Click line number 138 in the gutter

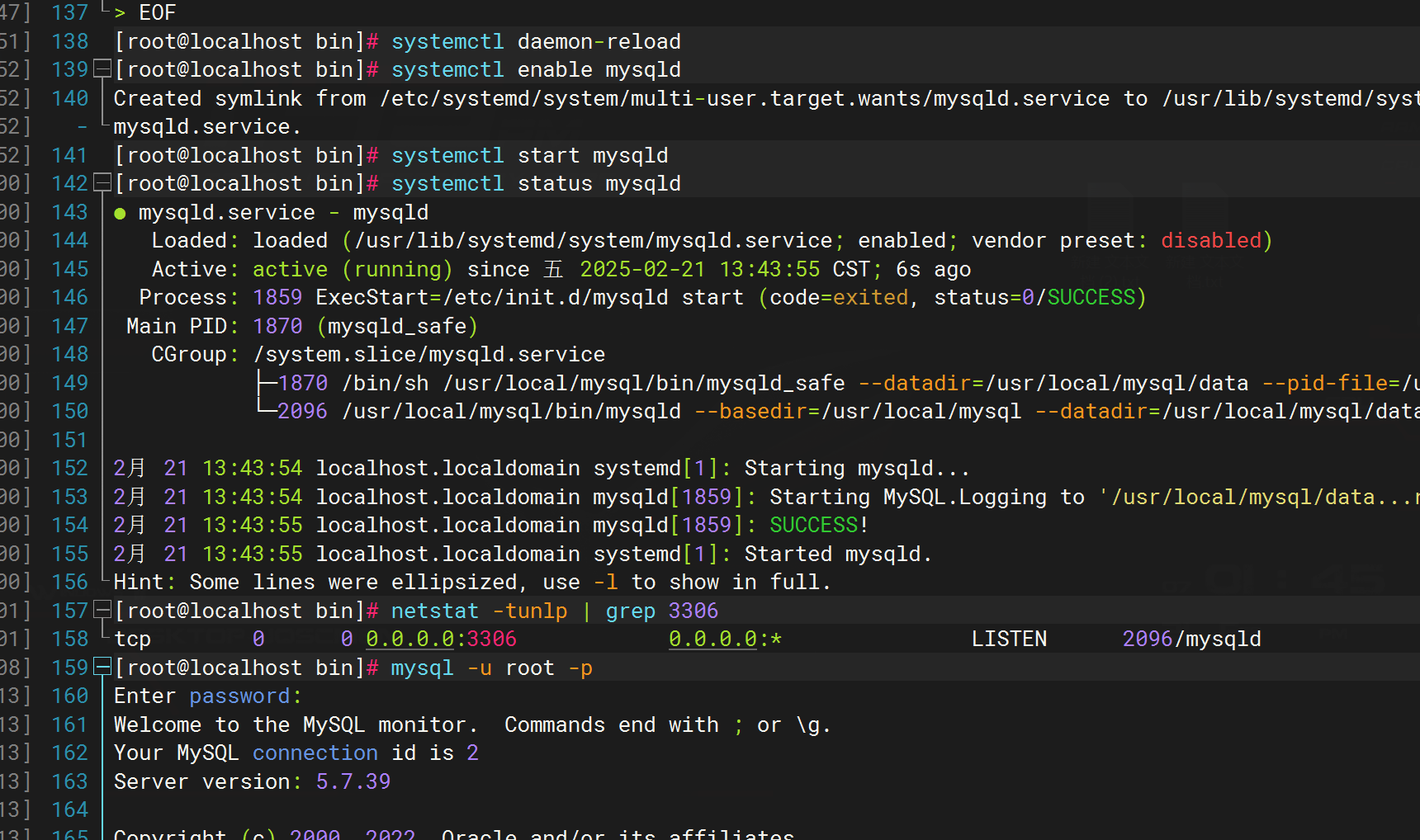tap(69, 41)
